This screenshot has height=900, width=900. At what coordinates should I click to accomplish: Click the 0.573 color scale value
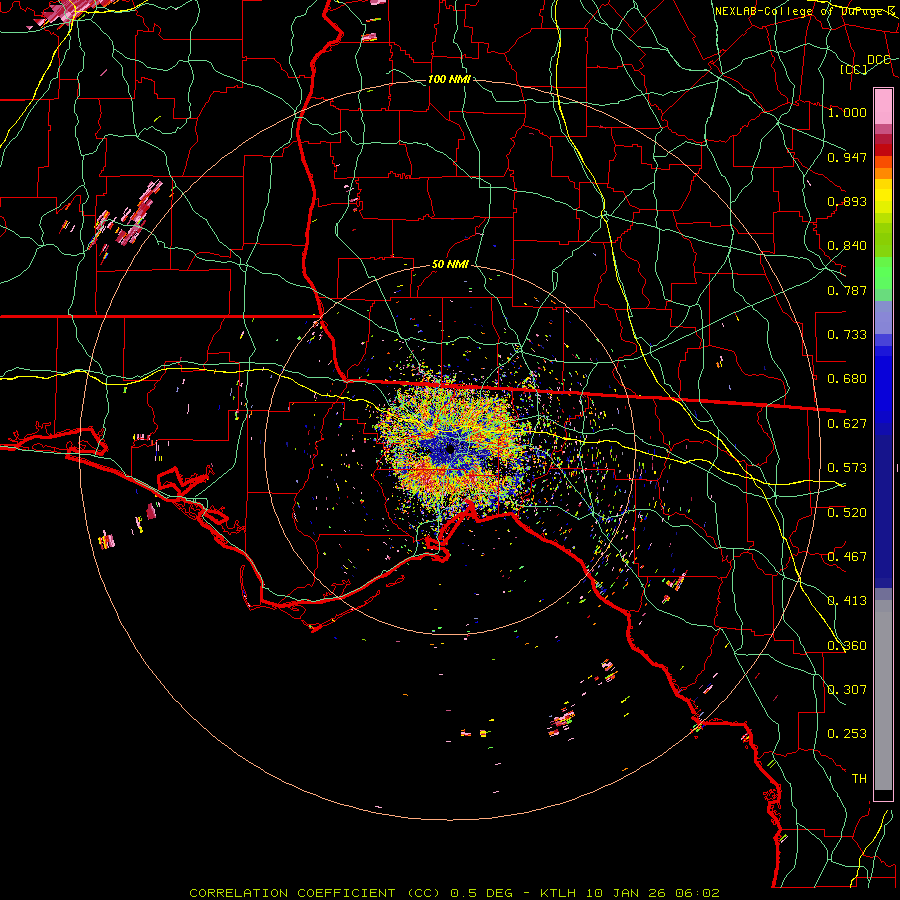pyautogui.click(x=847, y=468)
